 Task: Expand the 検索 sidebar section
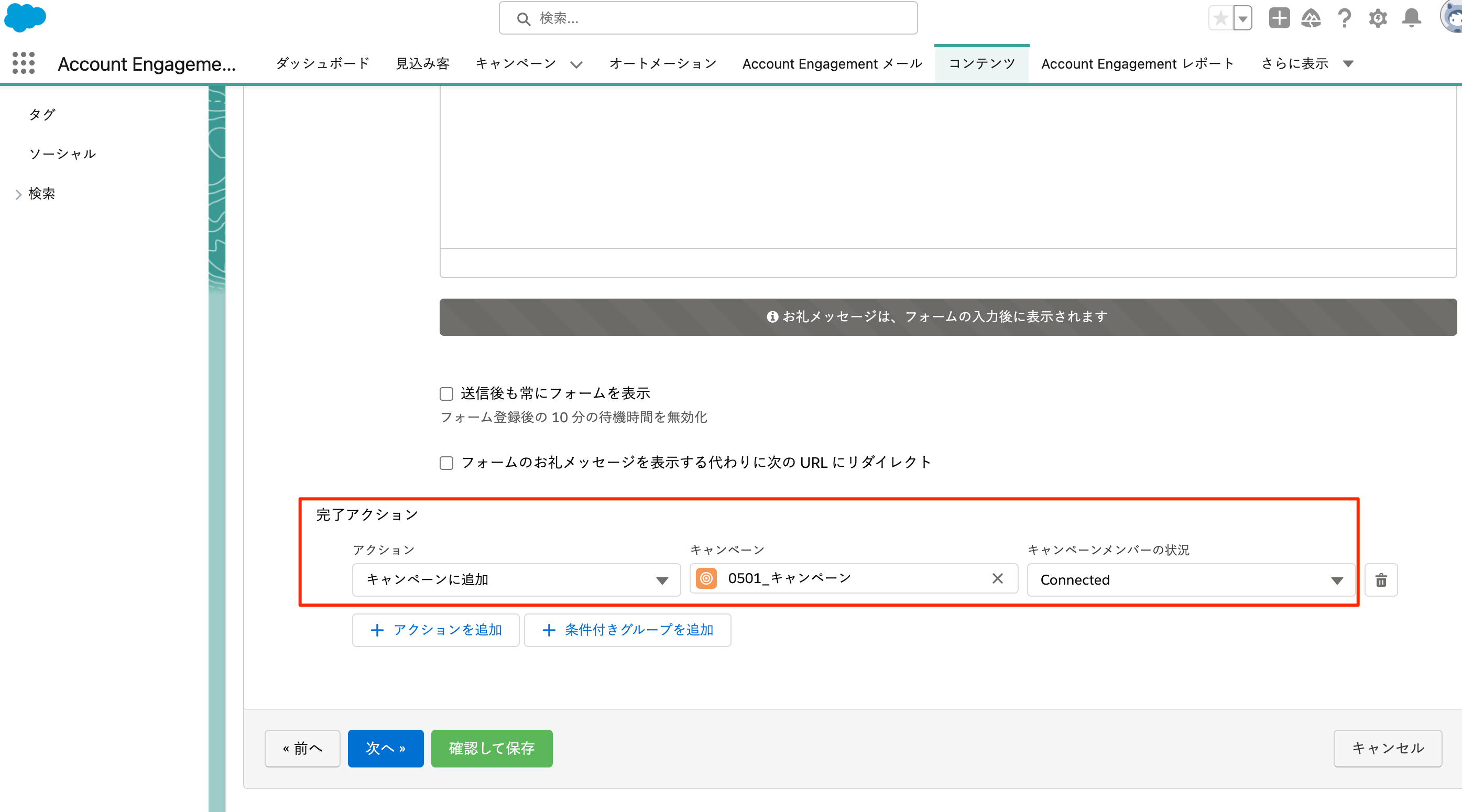[x=18, y=194]
